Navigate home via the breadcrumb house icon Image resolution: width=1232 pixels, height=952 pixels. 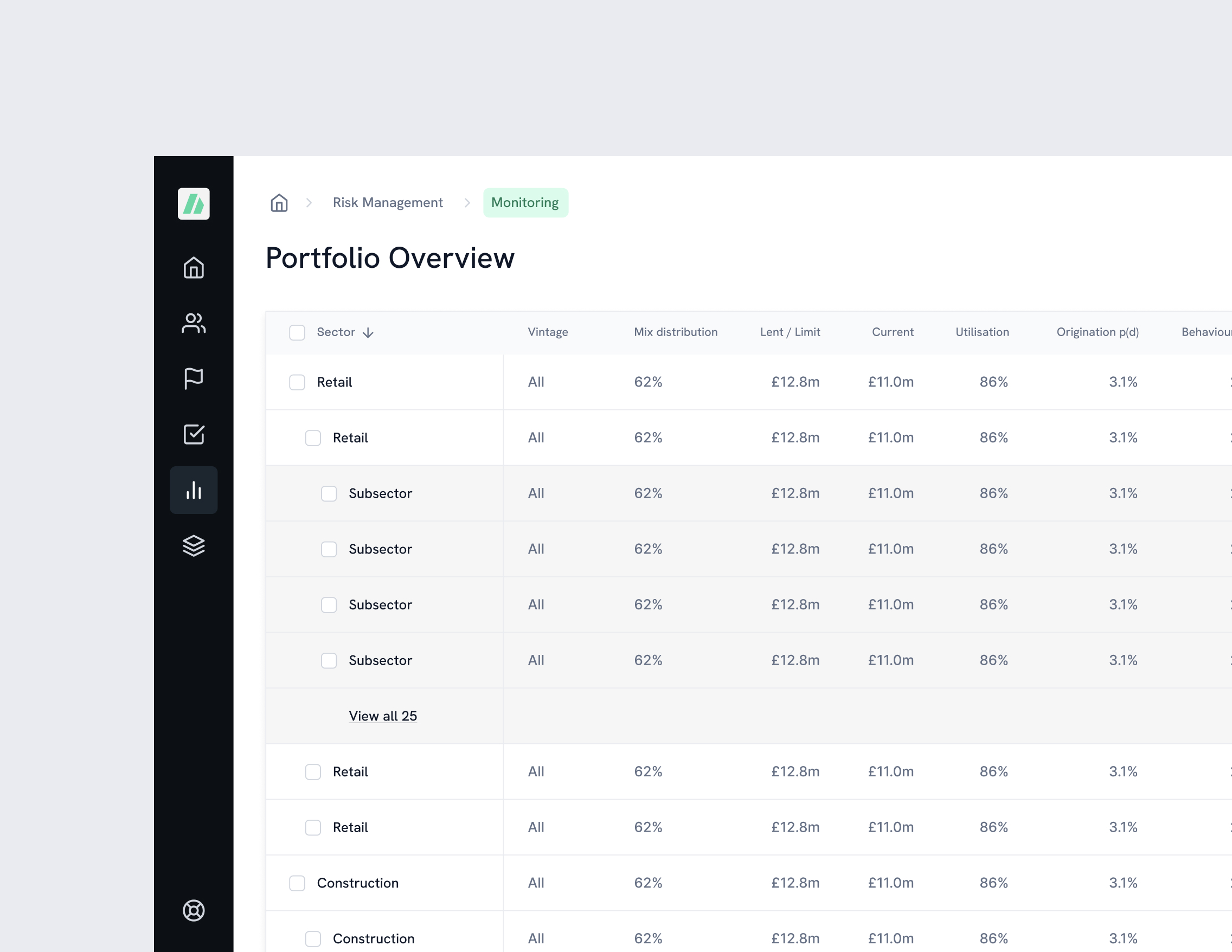279,202
